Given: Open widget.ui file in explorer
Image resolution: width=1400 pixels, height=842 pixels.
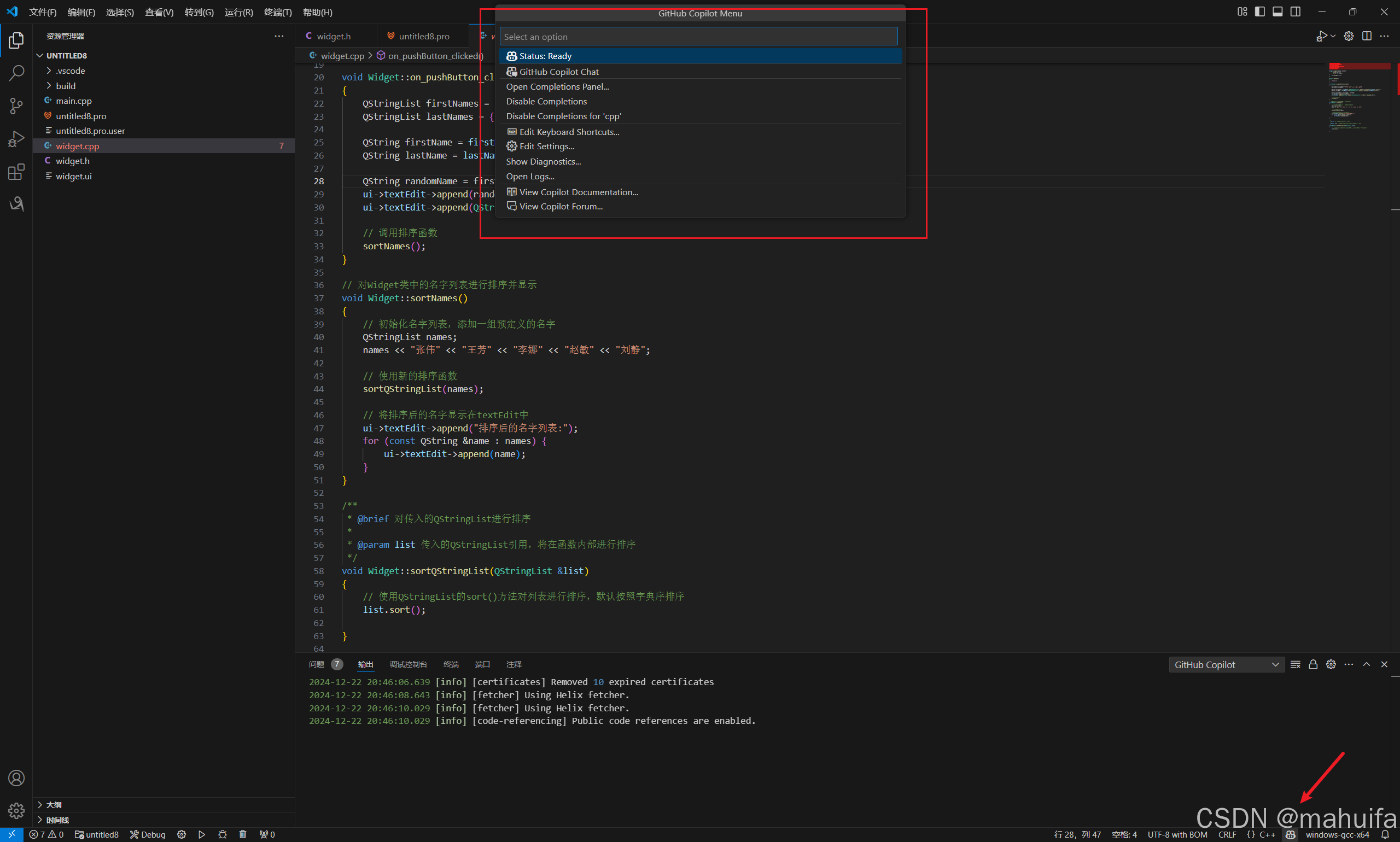Looking at the screenshot, I should coord(164,177).
